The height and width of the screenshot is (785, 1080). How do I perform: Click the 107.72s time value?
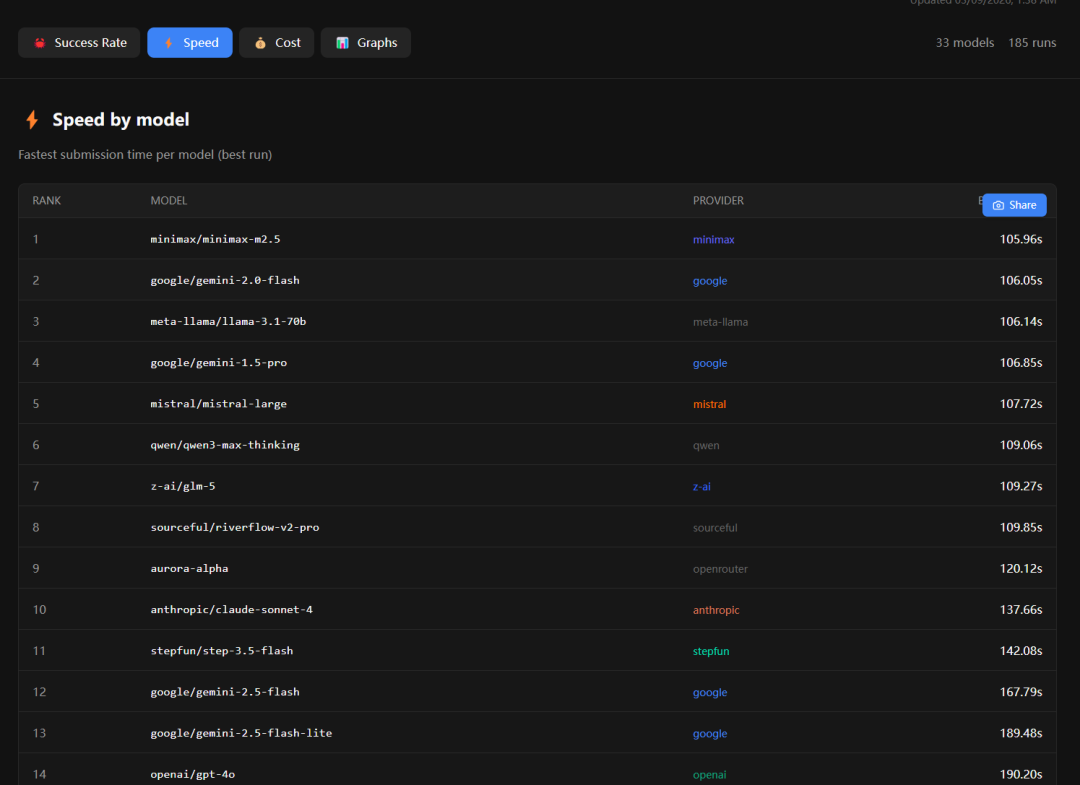1021,404
